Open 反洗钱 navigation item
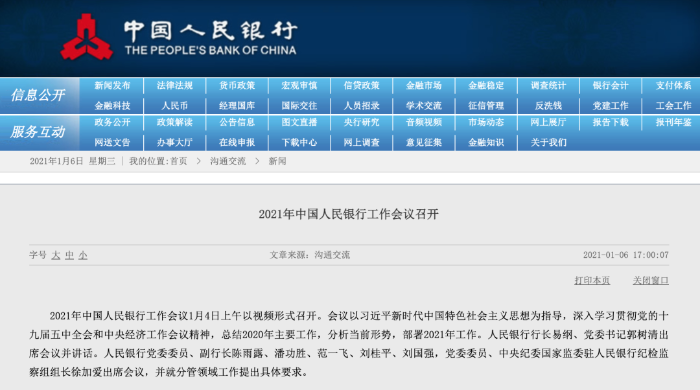Screen dimensions: 700x390 pos(548,106)
